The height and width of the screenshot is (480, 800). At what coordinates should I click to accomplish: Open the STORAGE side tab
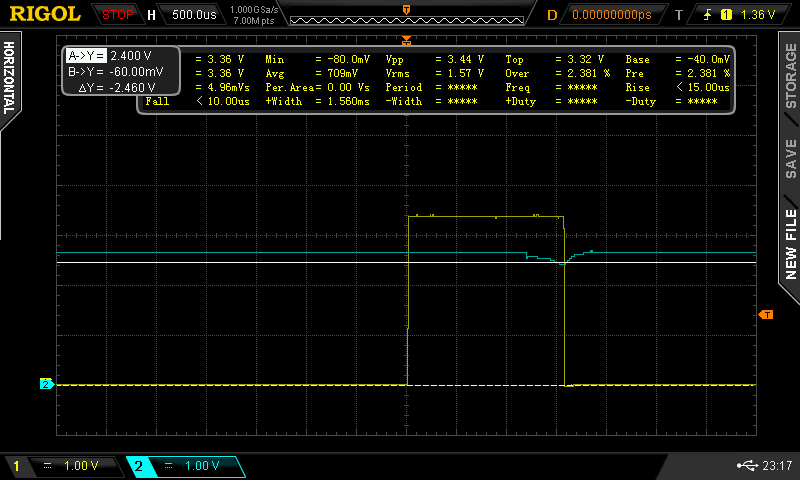[790, 77]
